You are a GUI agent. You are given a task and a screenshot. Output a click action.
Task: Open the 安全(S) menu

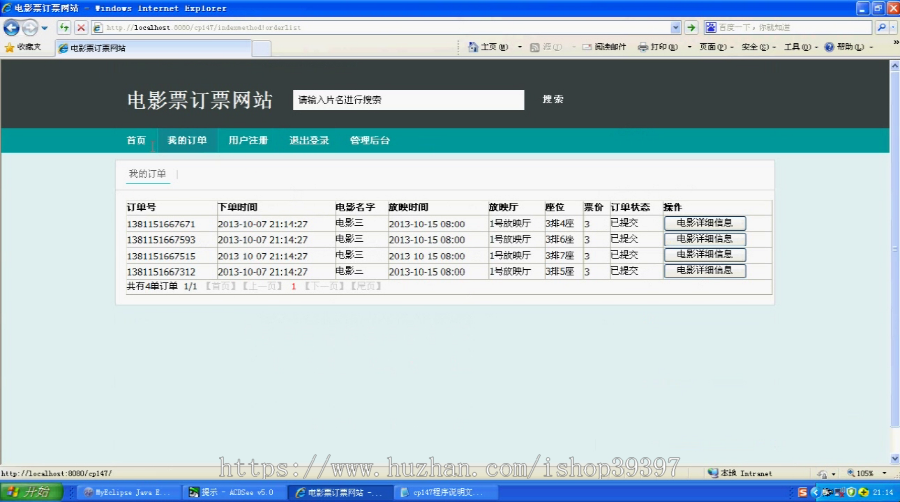point(758,47)
